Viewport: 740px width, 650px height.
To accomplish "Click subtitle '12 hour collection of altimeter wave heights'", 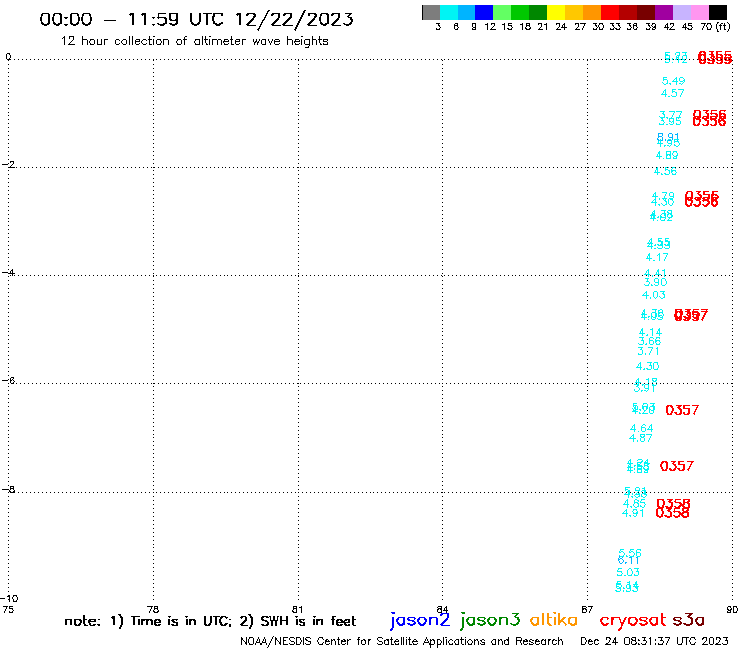I will 194,41.
